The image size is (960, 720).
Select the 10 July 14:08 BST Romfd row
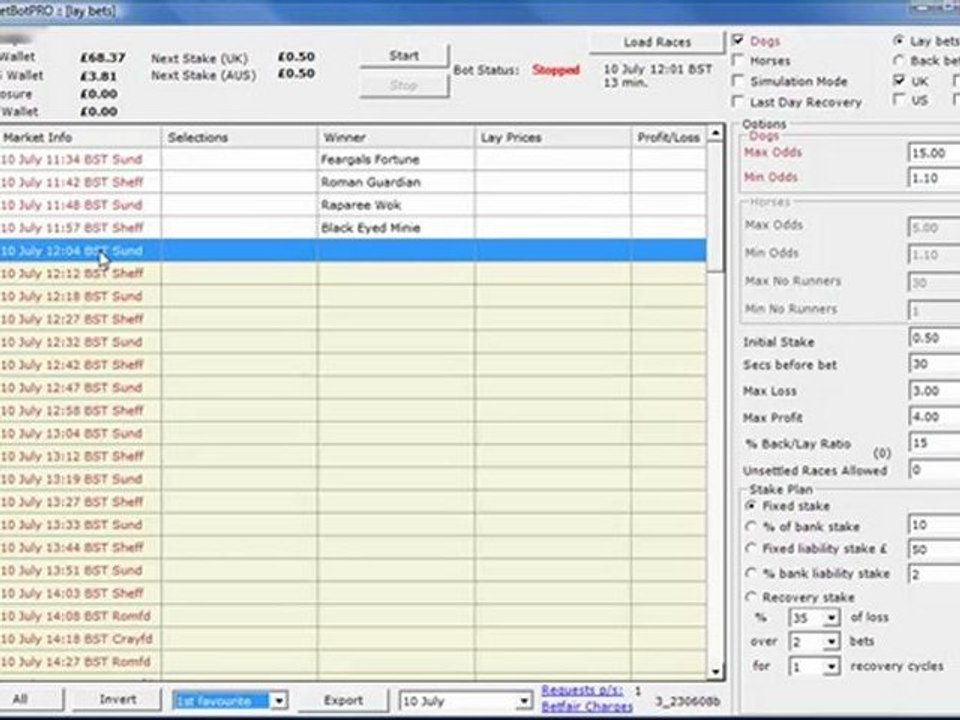353,616
